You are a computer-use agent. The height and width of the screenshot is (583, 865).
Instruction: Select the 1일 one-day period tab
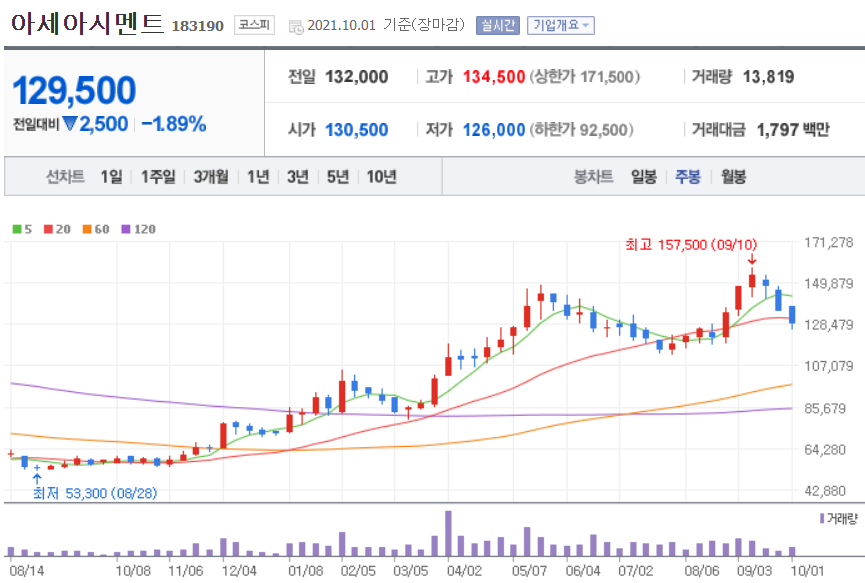coord(111,175)
